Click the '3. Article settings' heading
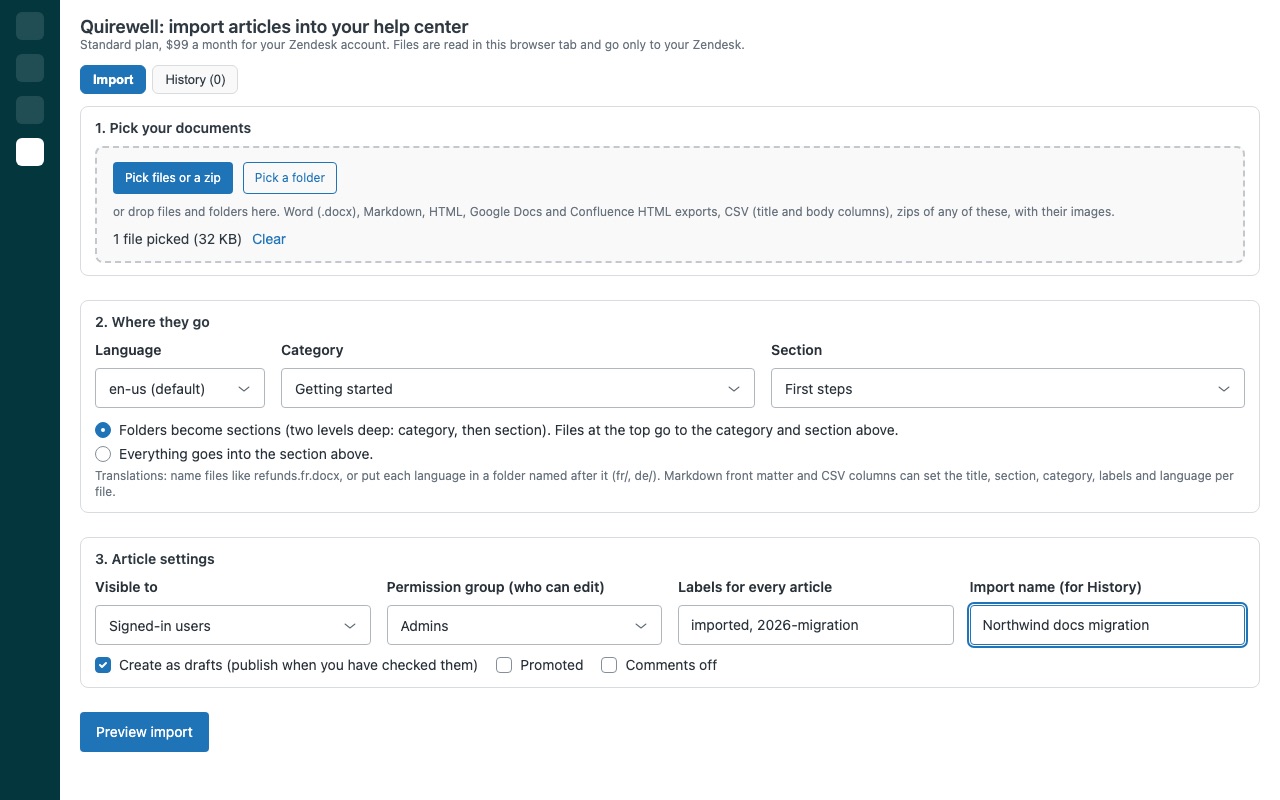 coord(155,559)
